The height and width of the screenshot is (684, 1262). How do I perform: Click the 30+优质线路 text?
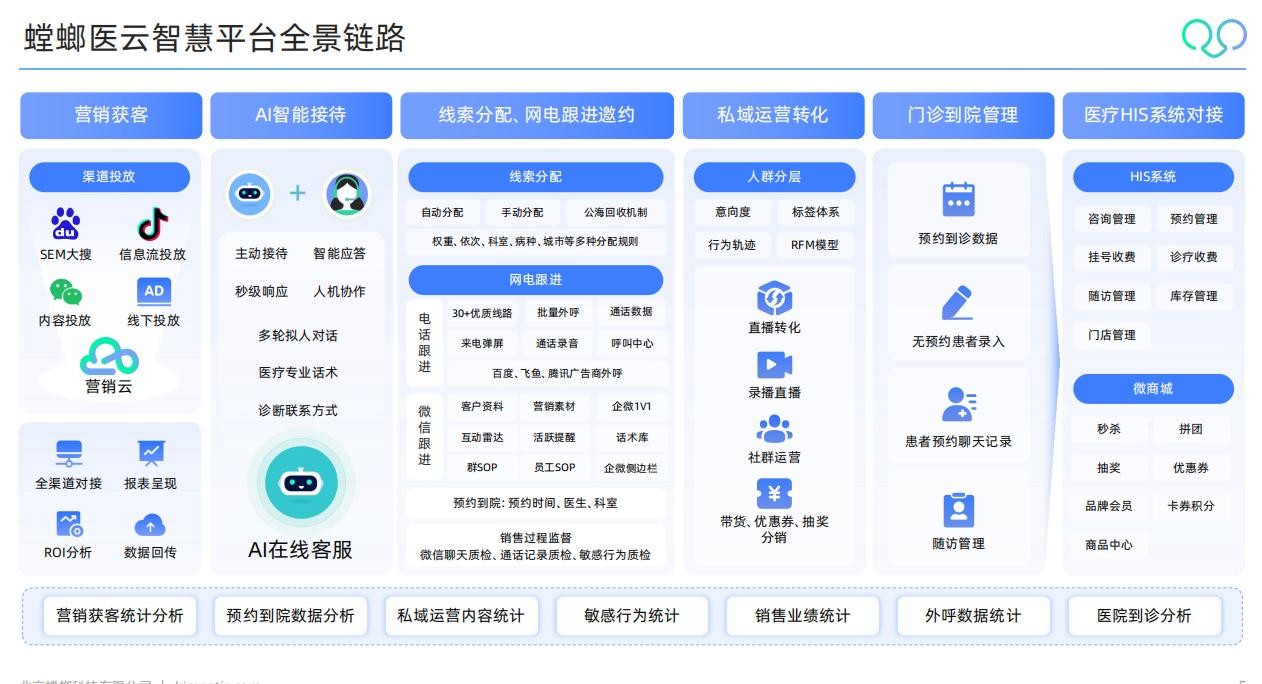[482, 313]
